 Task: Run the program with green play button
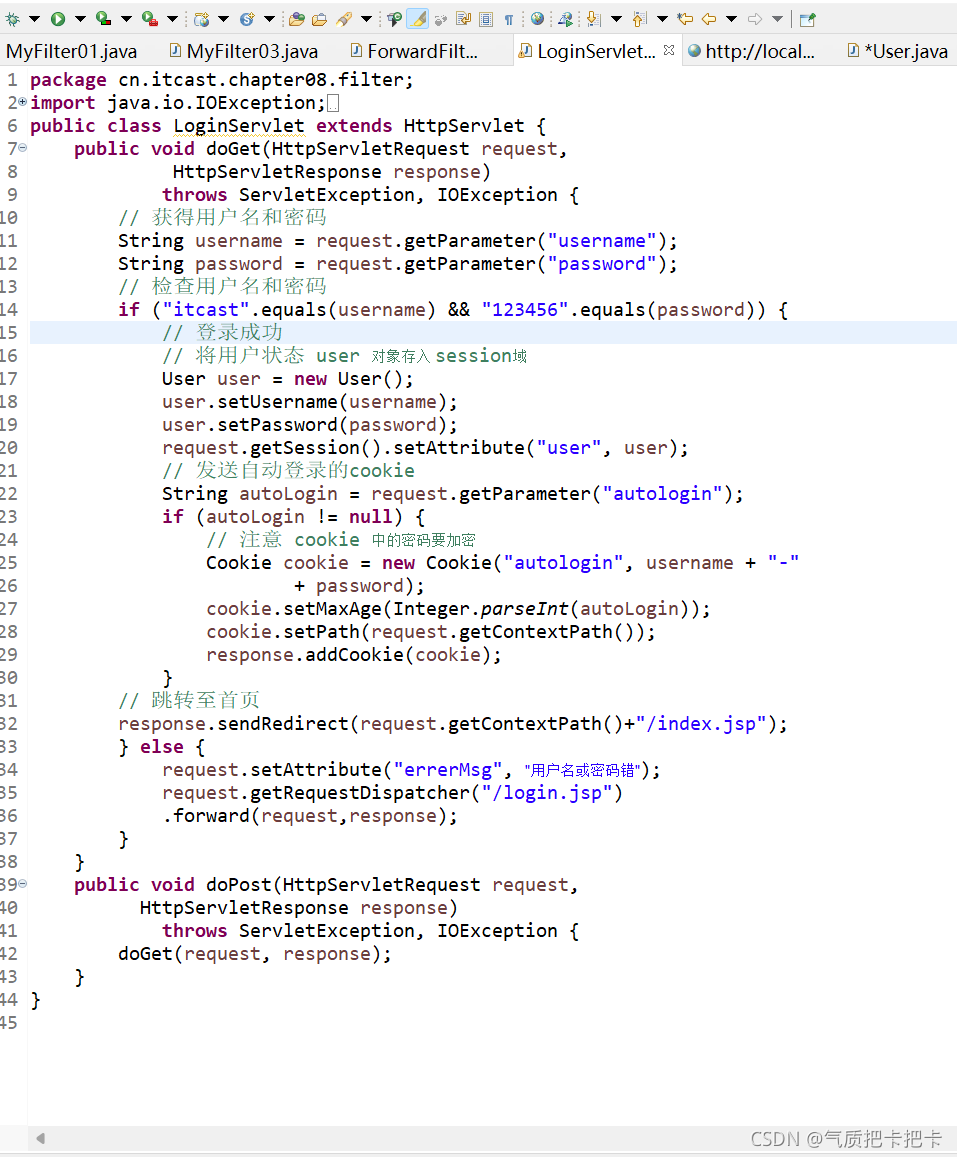tap(58, 19)
